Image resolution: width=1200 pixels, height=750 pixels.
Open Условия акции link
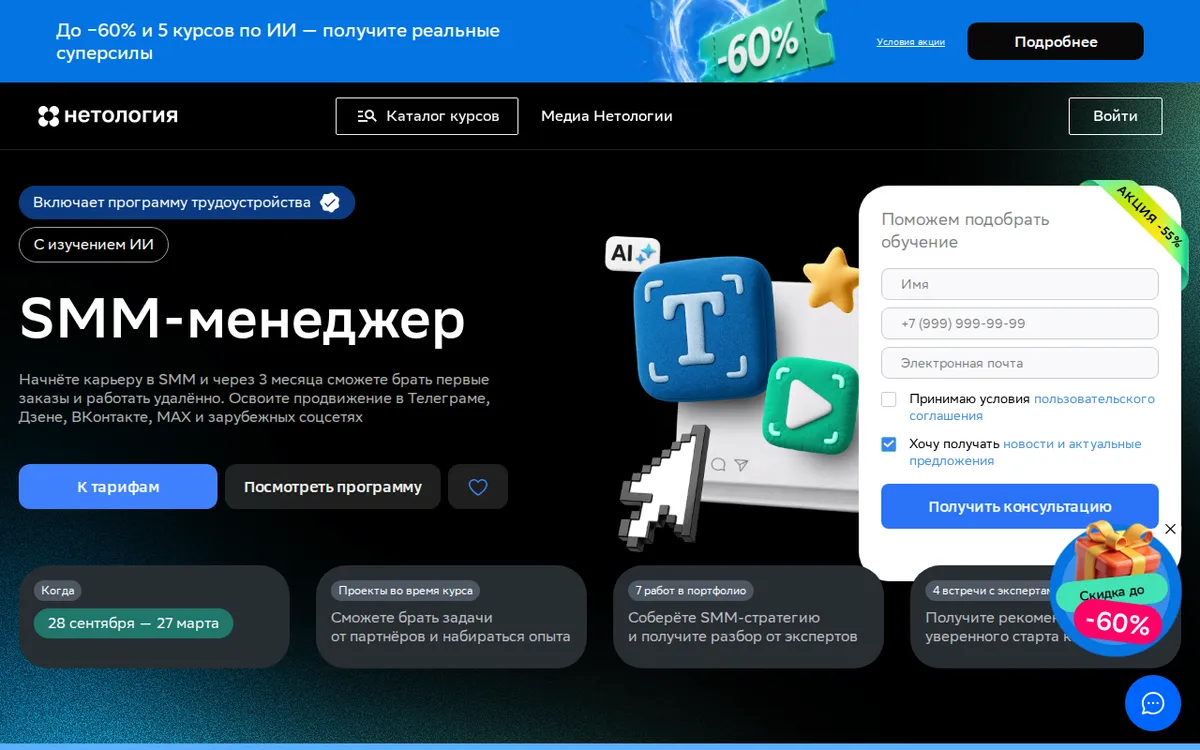910,42
